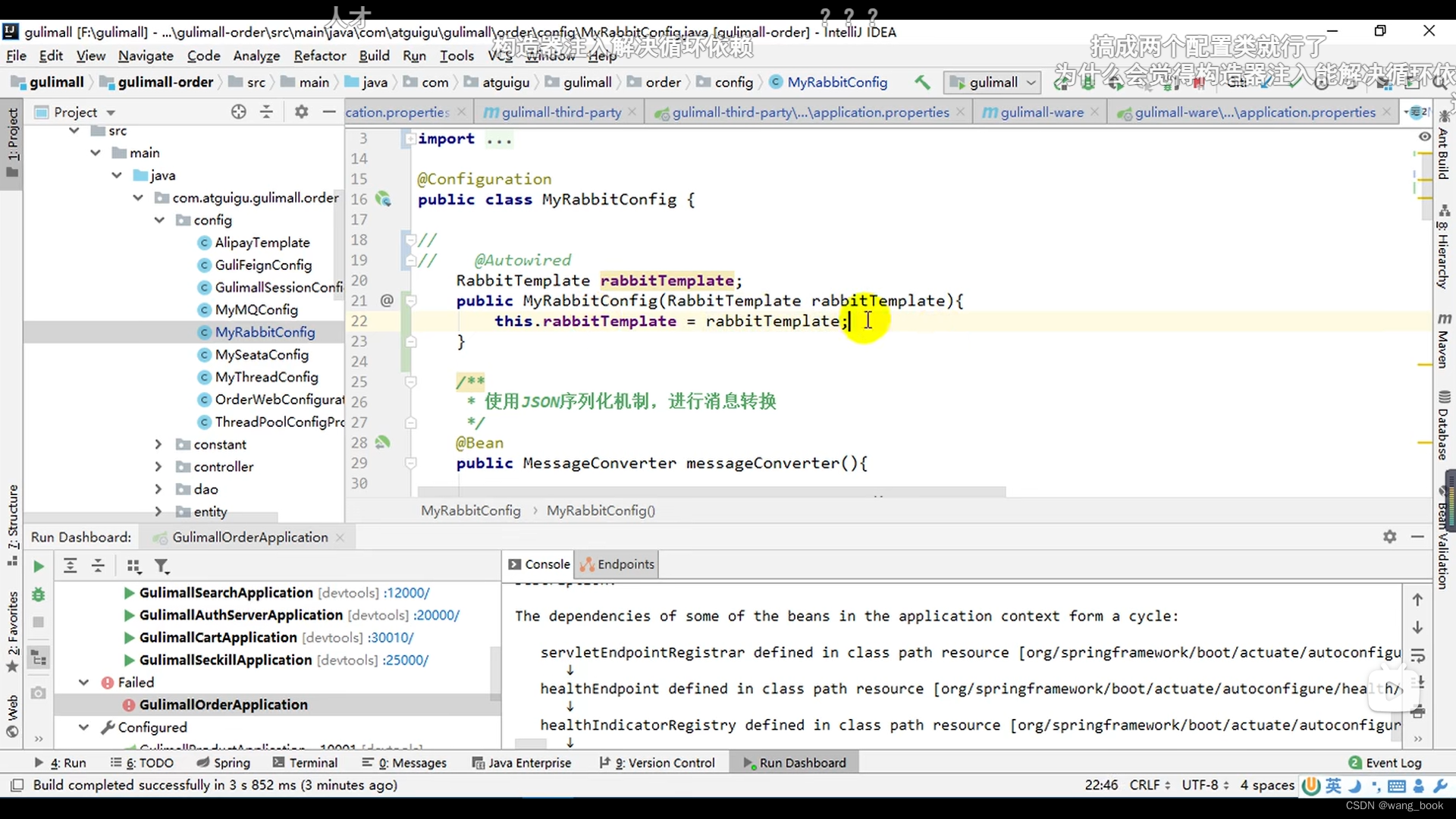Click Collapse All icon in Run Dashboard

coord(98,566)
